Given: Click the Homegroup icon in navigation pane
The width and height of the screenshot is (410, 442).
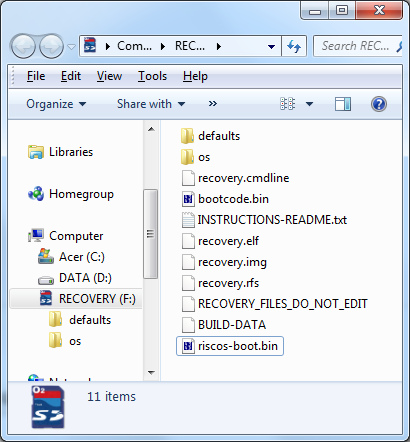Looking at the screenshot, I should point(36,194).
